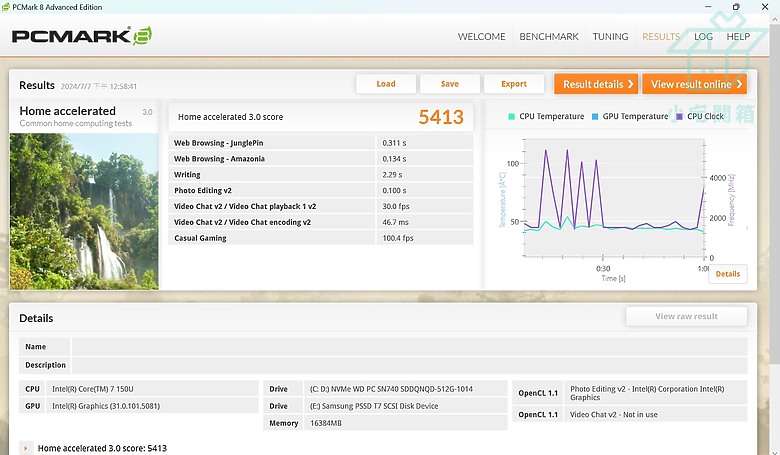Click View result online button
The width and height of the screenshot is (780, 455).
pyautogui.click(x=695, y=84)
